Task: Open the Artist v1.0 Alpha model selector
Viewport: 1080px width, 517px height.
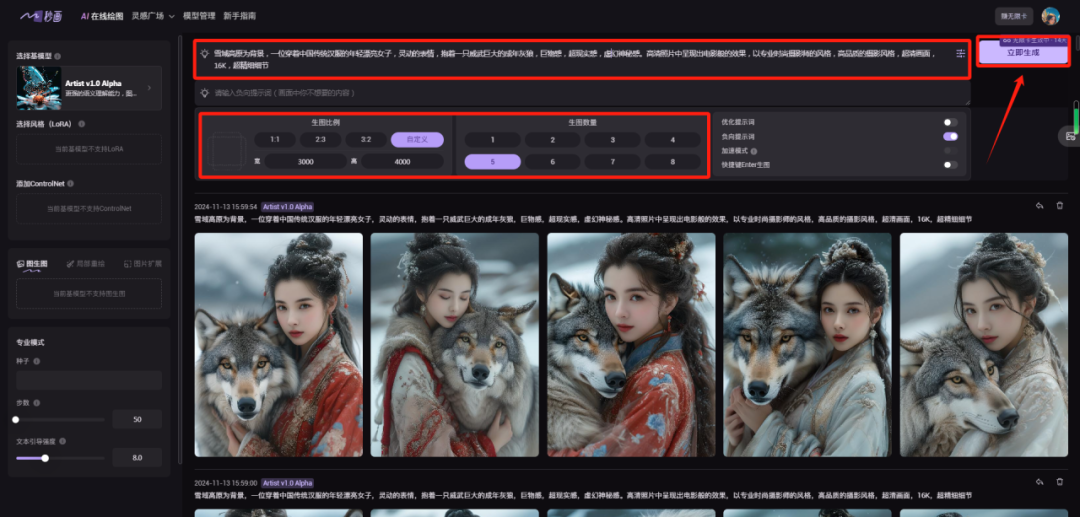Action: 89,88
